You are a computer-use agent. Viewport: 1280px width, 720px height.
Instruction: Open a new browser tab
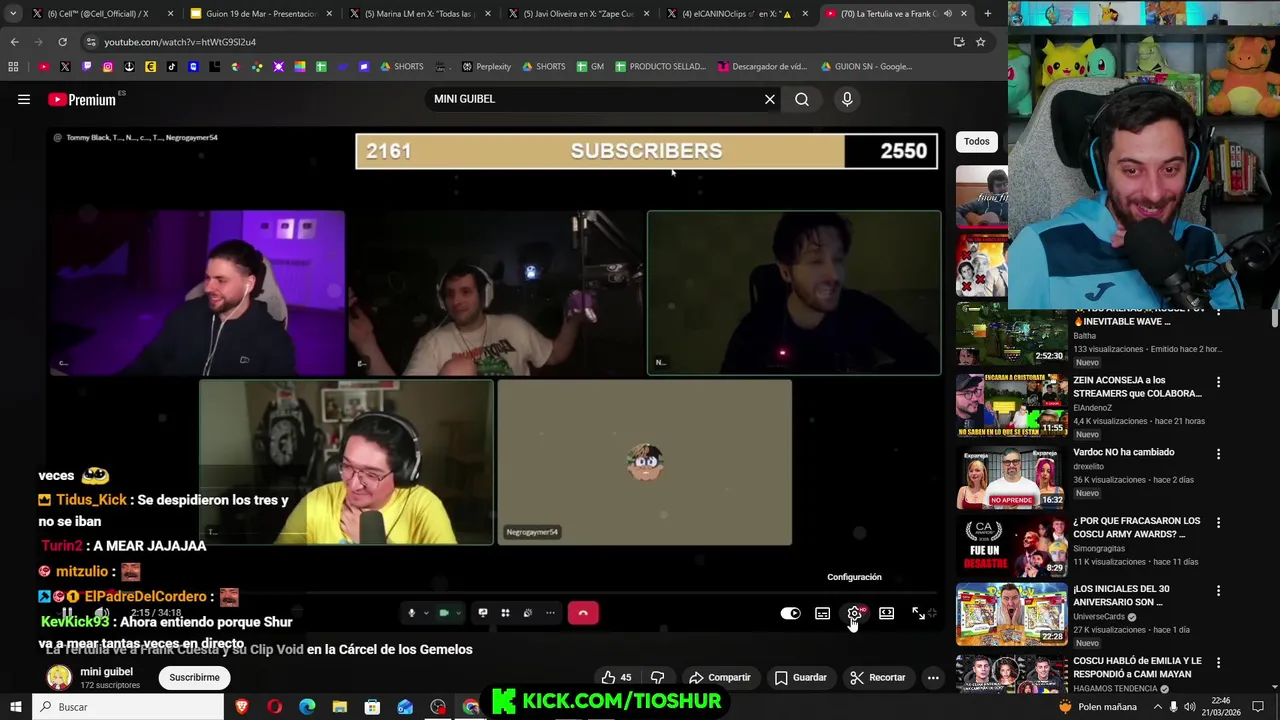[988, 13]
